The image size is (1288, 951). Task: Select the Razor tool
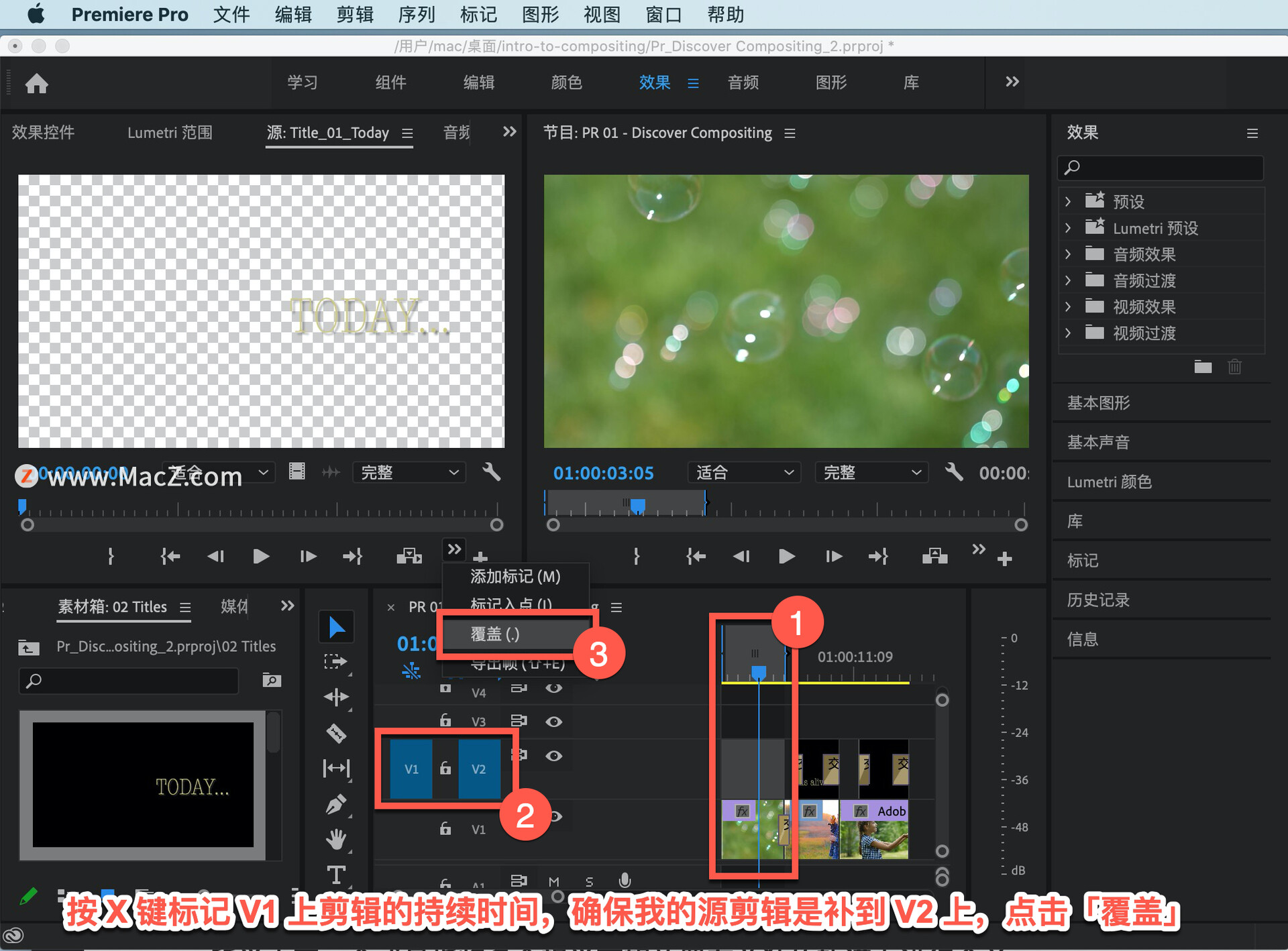click(336, 733)
